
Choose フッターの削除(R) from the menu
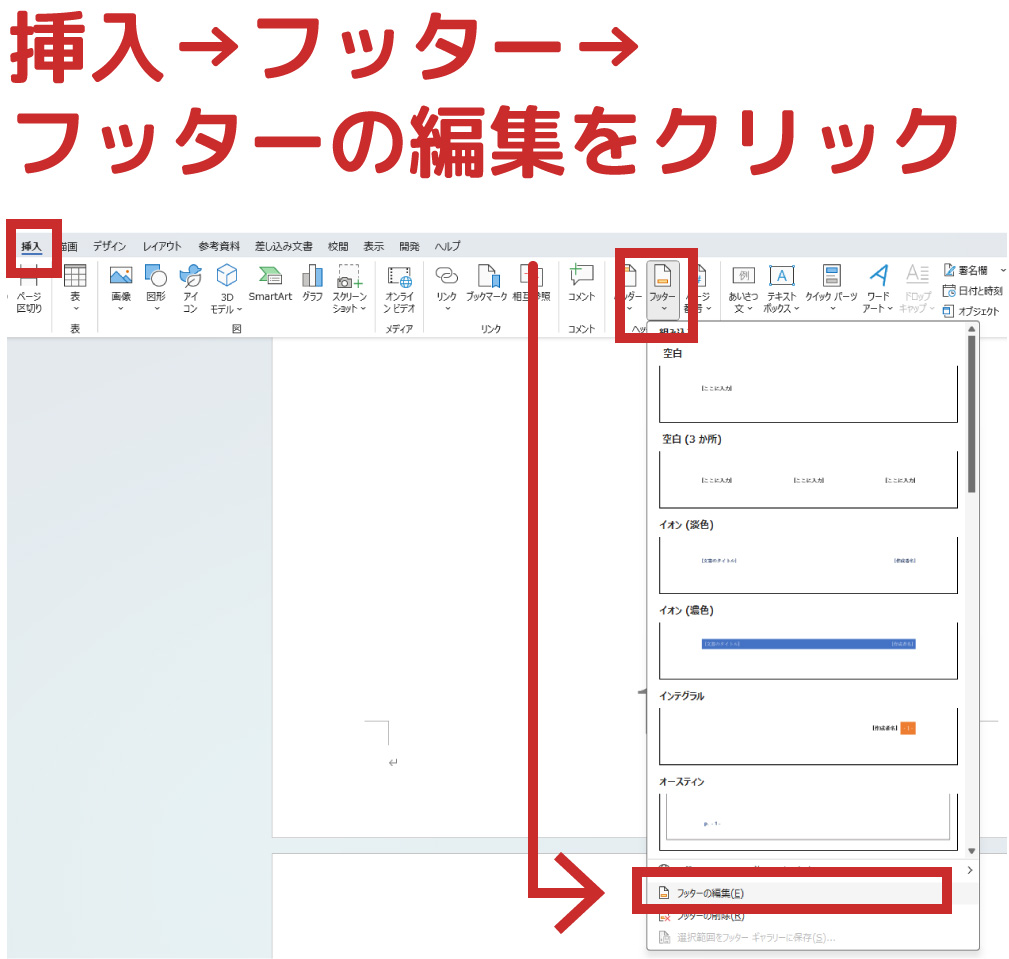click(x=710, y=915)
